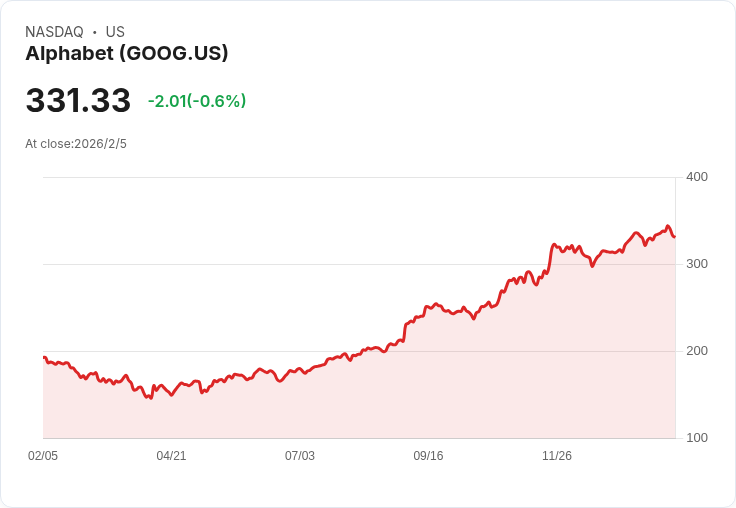This screenshot has height=508, width=736.
Task: Click the 400 label on price axis
Action: point(696,177)
